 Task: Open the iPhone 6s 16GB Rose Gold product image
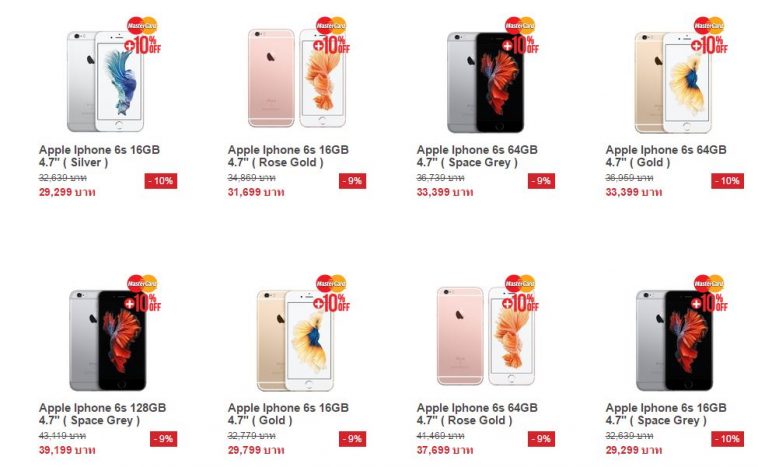[x=297, y=78]
